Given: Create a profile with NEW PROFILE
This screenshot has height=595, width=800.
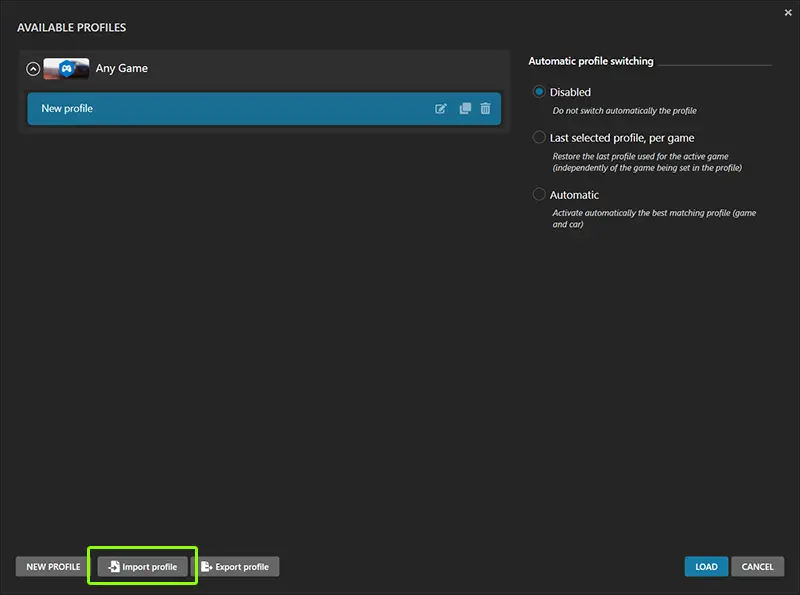Looking at the screenshot, I should pos(51,566).
